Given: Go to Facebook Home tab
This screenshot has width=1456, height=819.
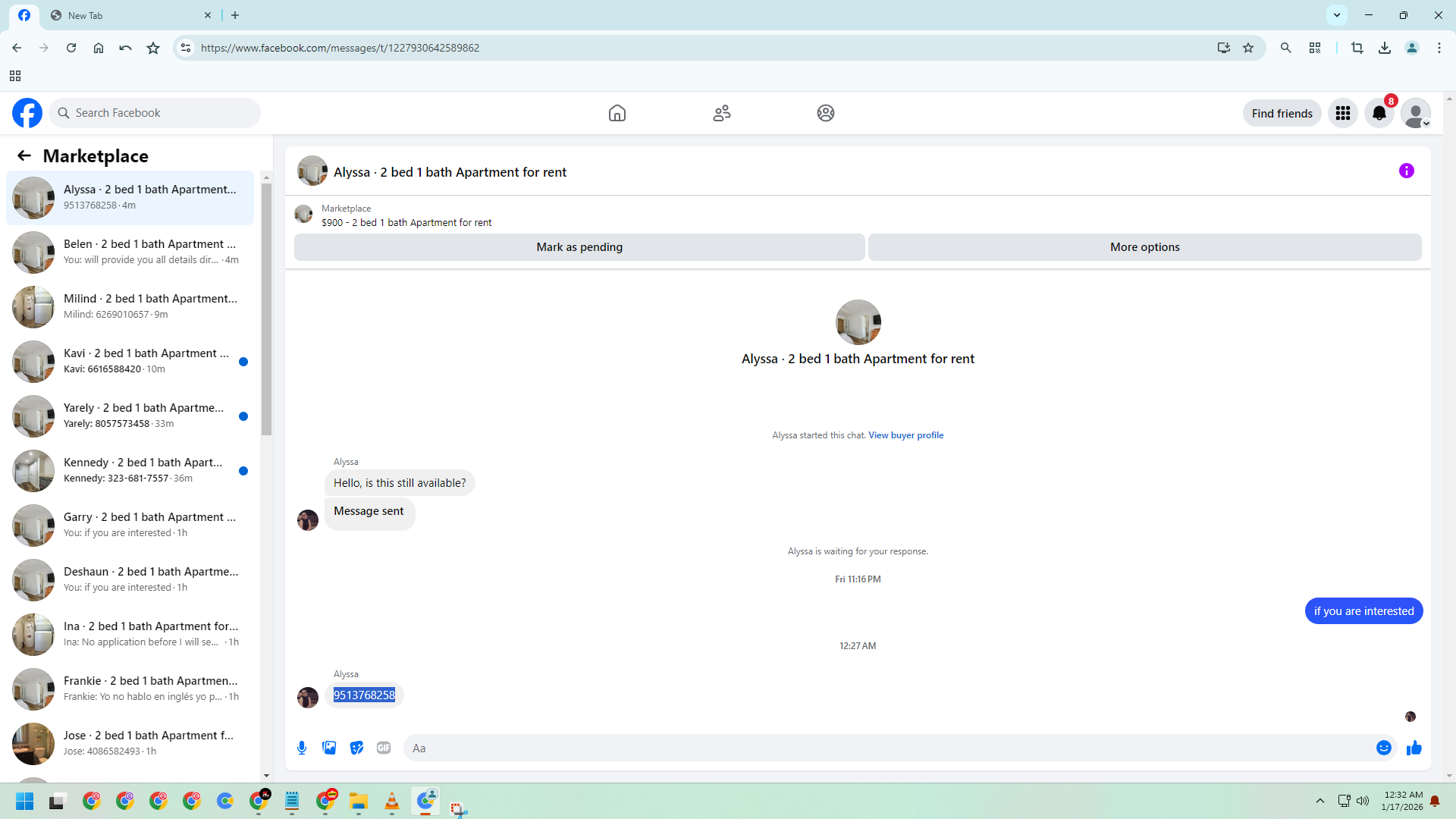Looking at the screenshot, I should [617, 113].
